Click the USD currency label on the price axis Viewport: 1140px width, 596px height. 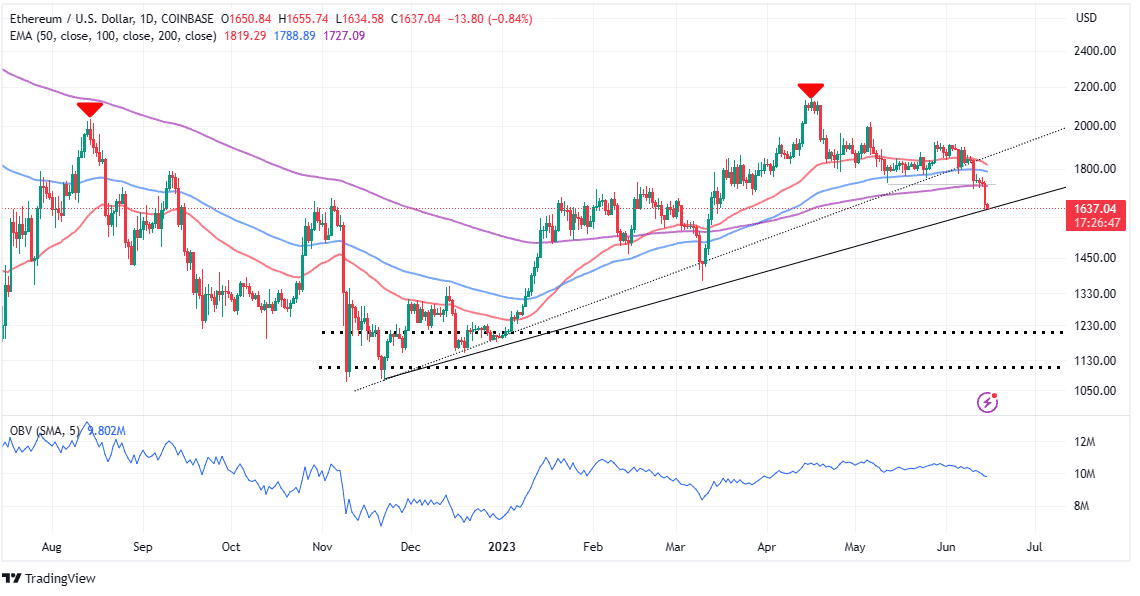(x=1087, y=18)
